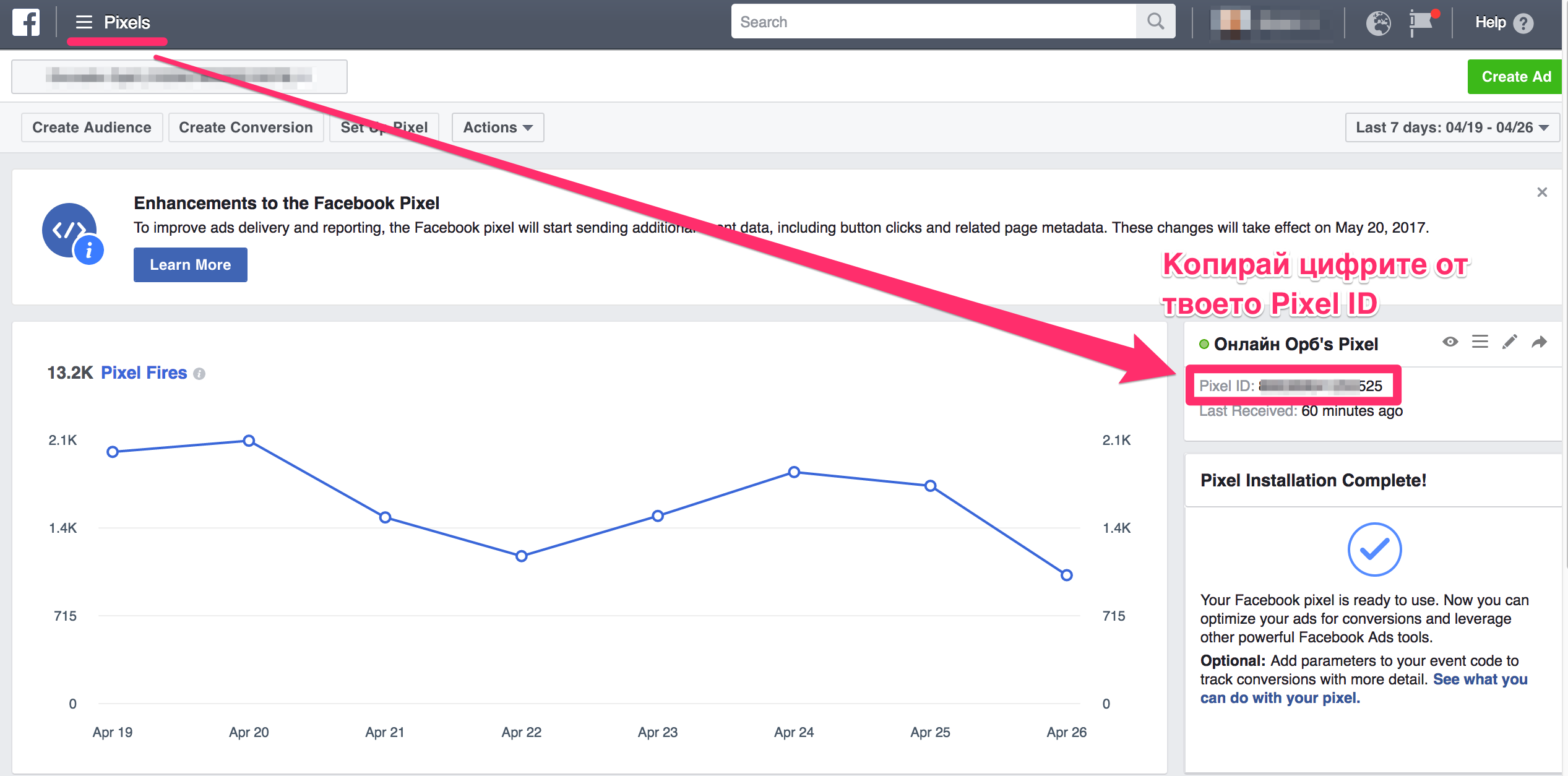Click the Pixel Installation Complete heading
The image size is (1568, 776).
coord(1313,480)
